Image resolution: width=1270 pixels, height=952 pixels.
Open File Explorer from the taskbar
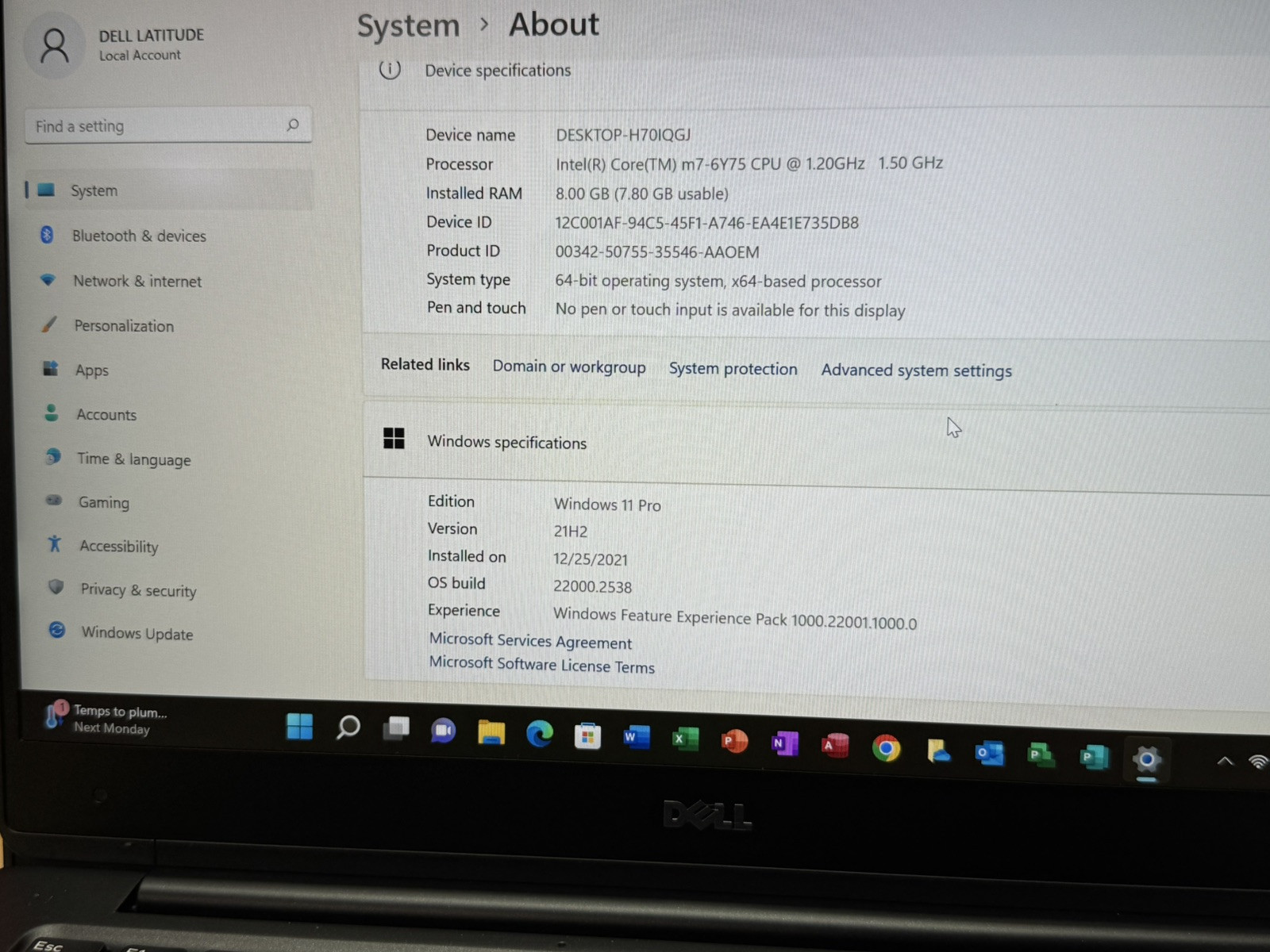pyautogui.click(x=491, y=732)
